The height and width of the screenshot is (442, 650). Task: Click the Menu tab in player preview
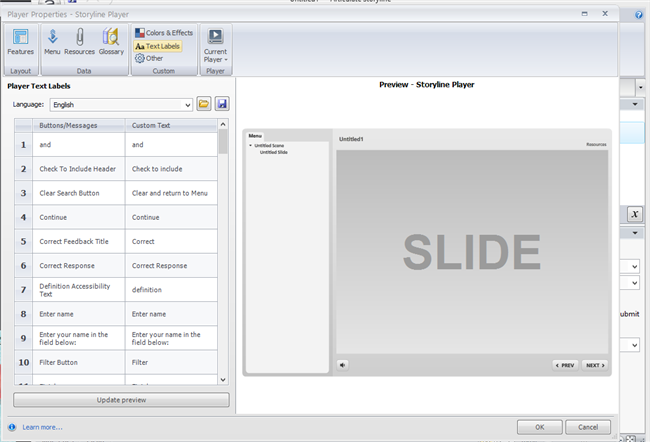tap(255, 136)
